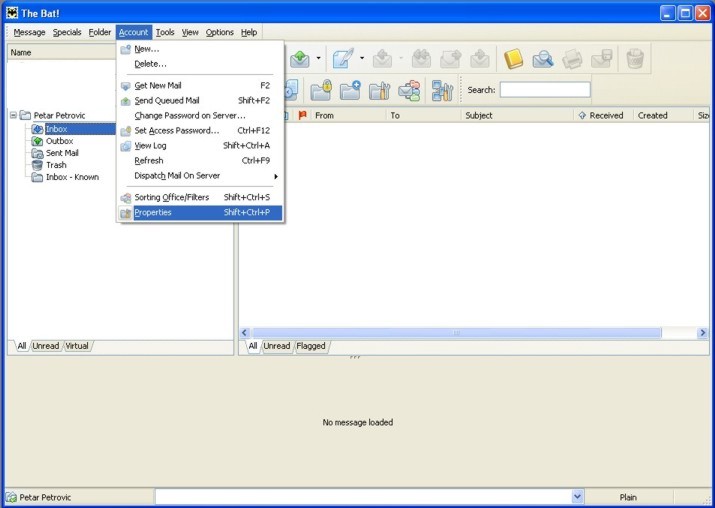Click the grayed Reply to All icon

[x=421, y=59]
